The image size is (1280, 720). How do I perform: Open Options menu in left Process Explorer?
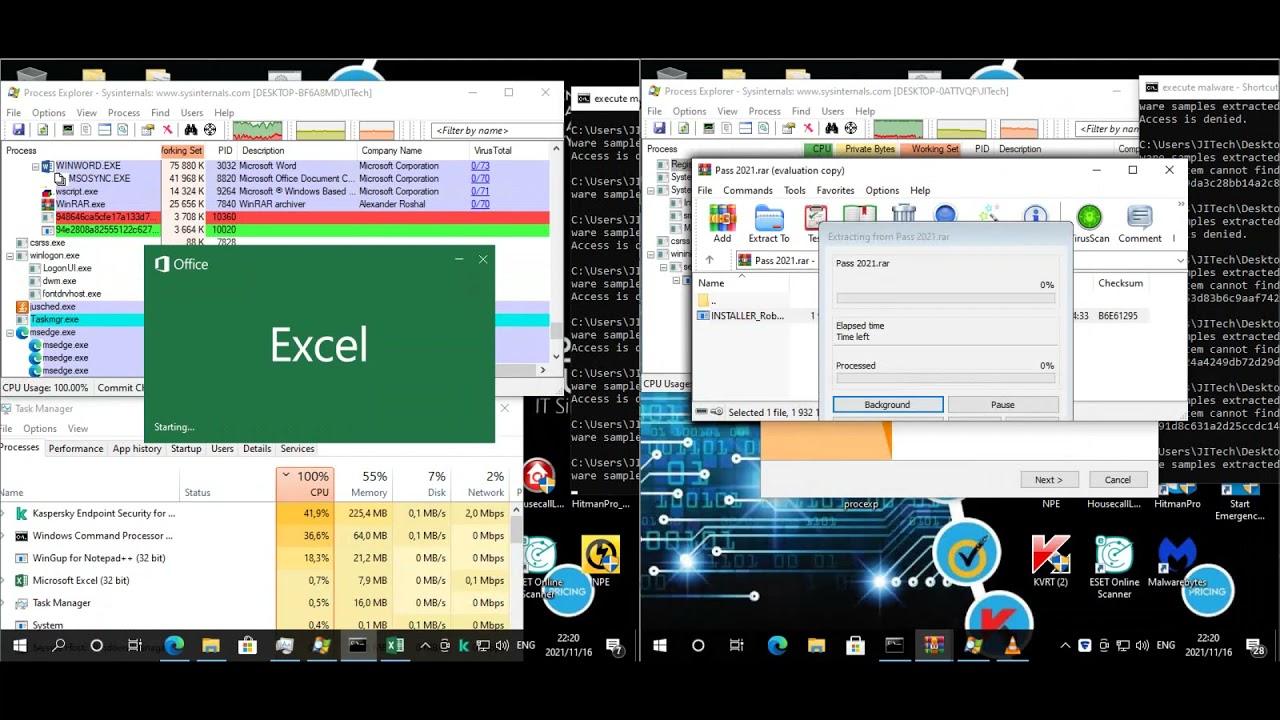pyautogui.click(x=48, y=113)
